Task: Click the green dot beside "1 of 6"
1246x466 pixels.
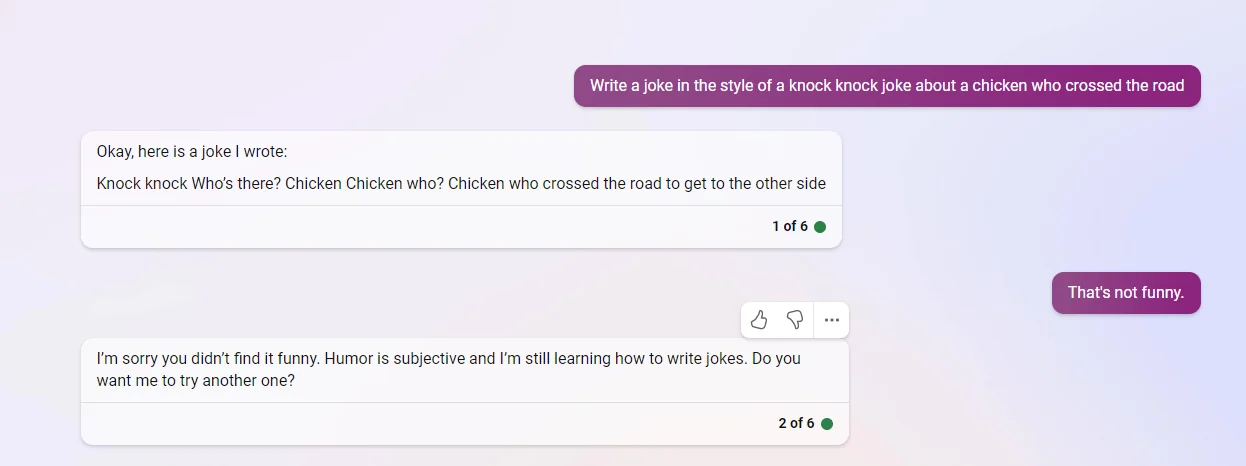Action: pyautogui.click(x=820, y=227)
